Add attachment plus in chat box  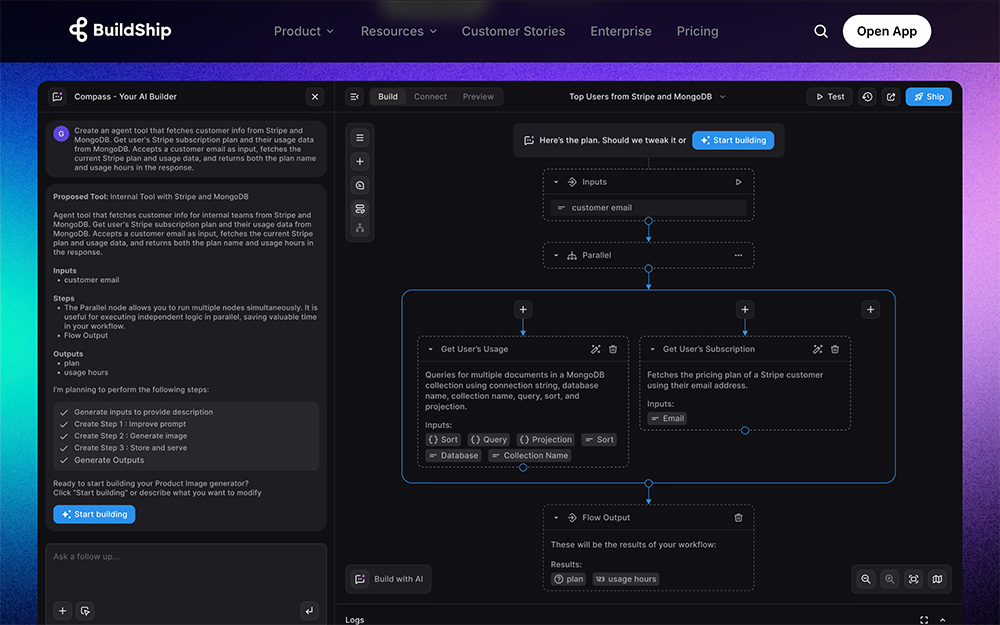pyautogui.click(x=62, y=611)
